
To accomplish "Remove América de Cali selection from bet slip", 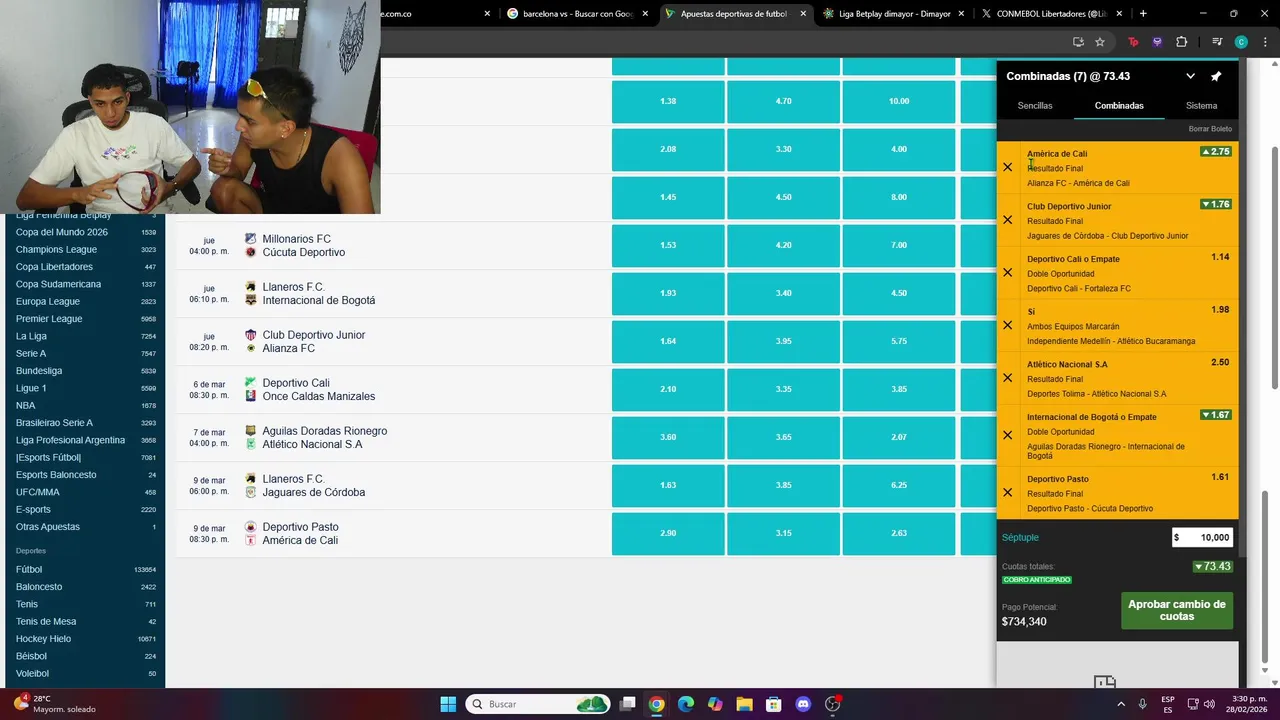I will coord(1007,167).
